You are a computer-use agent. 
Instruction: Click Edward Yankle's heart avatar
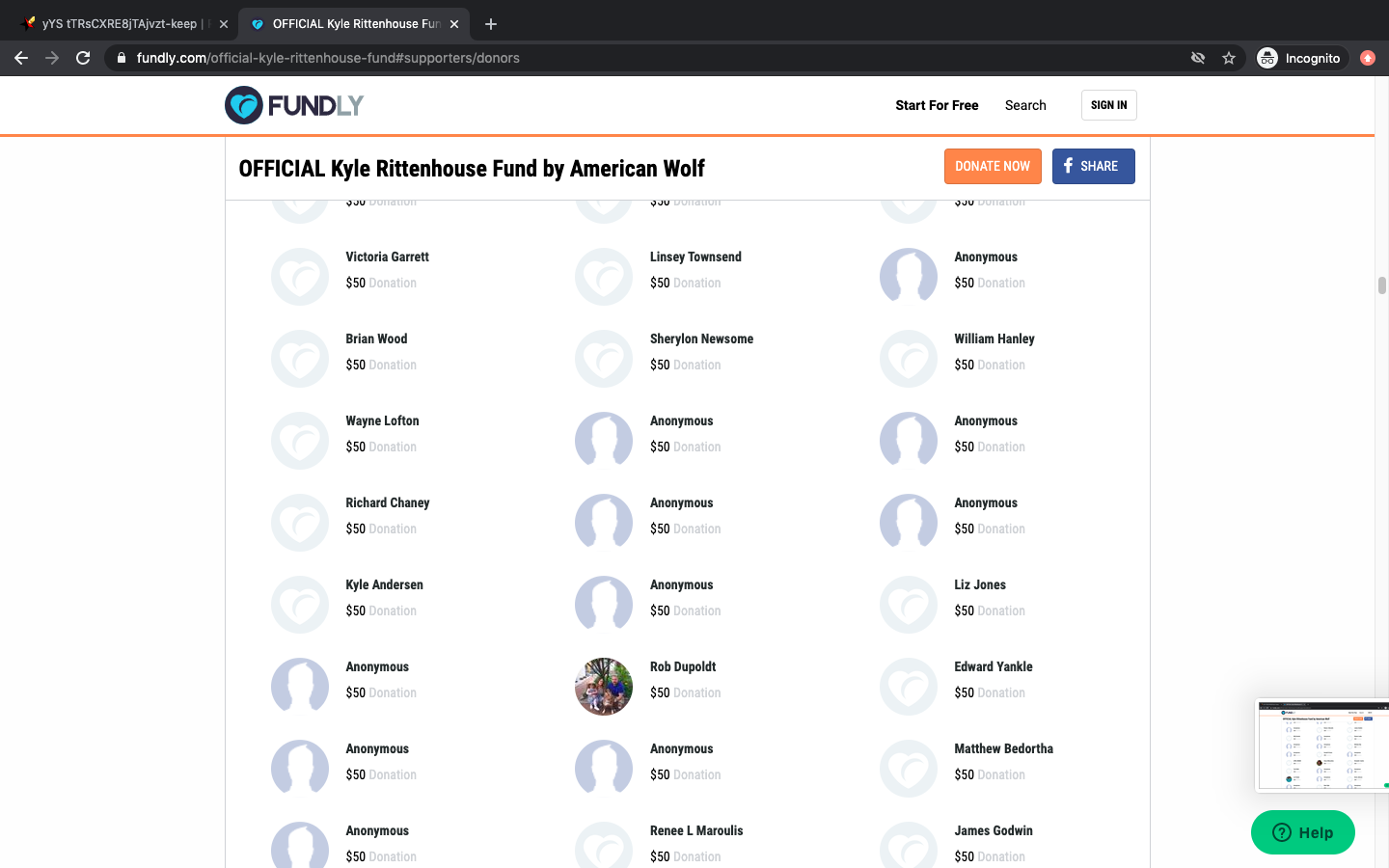(909, 687)
